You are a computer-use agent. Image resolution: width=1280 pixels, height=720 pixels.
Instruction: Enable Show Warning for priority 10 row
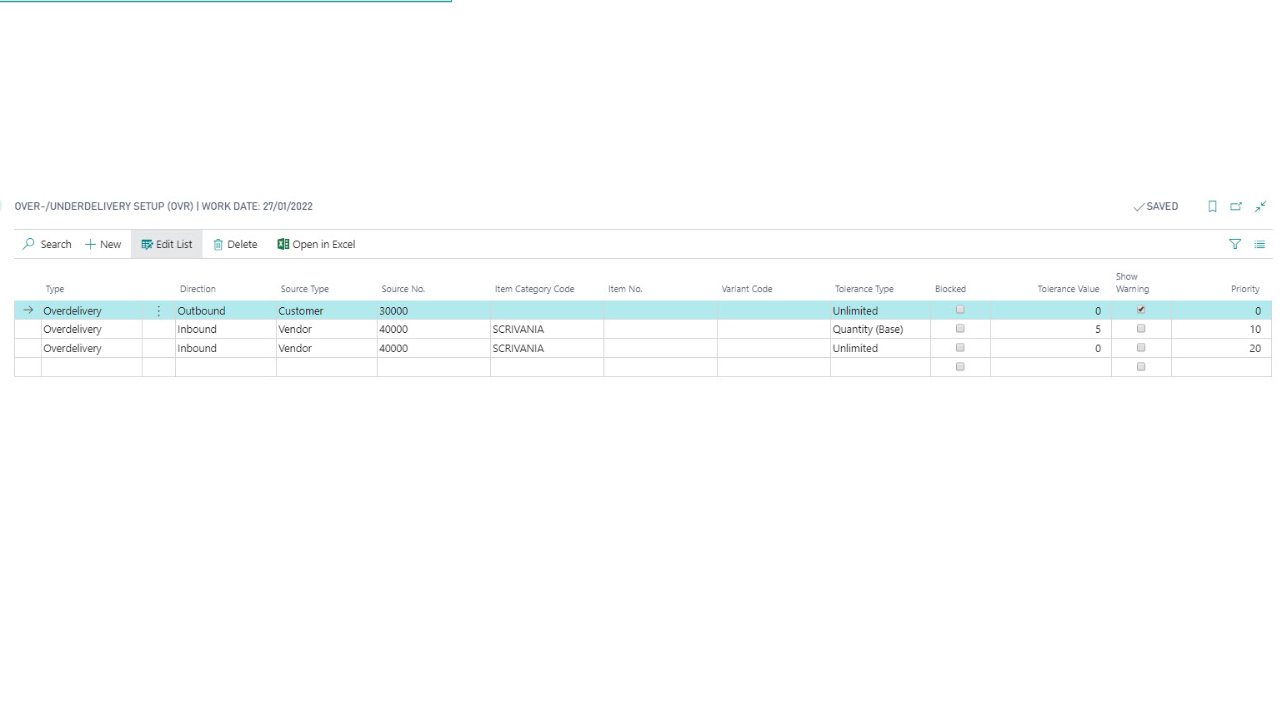tap(1141, 329)
